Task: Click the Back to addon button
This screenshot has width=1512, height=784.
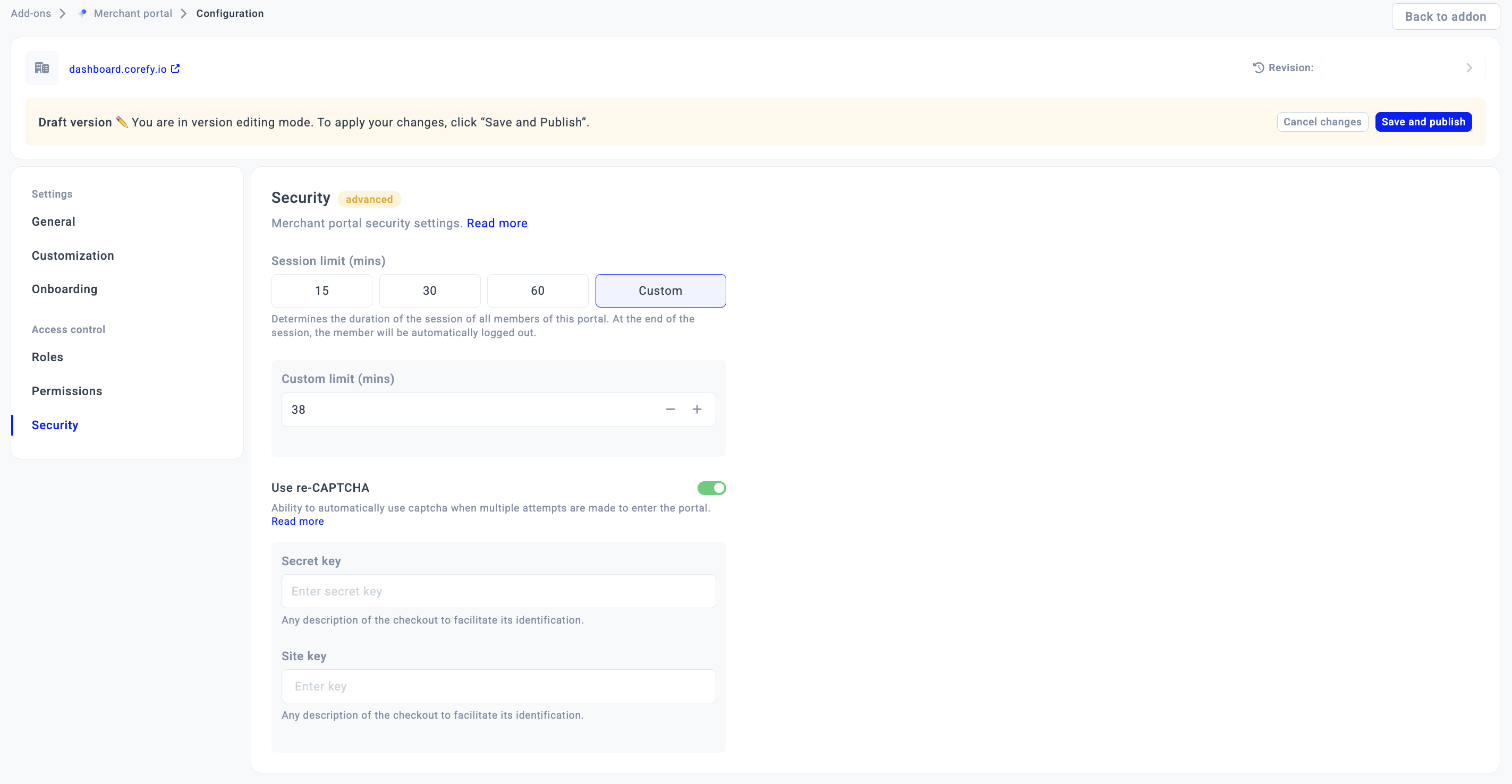Action: click(1445, 16)
